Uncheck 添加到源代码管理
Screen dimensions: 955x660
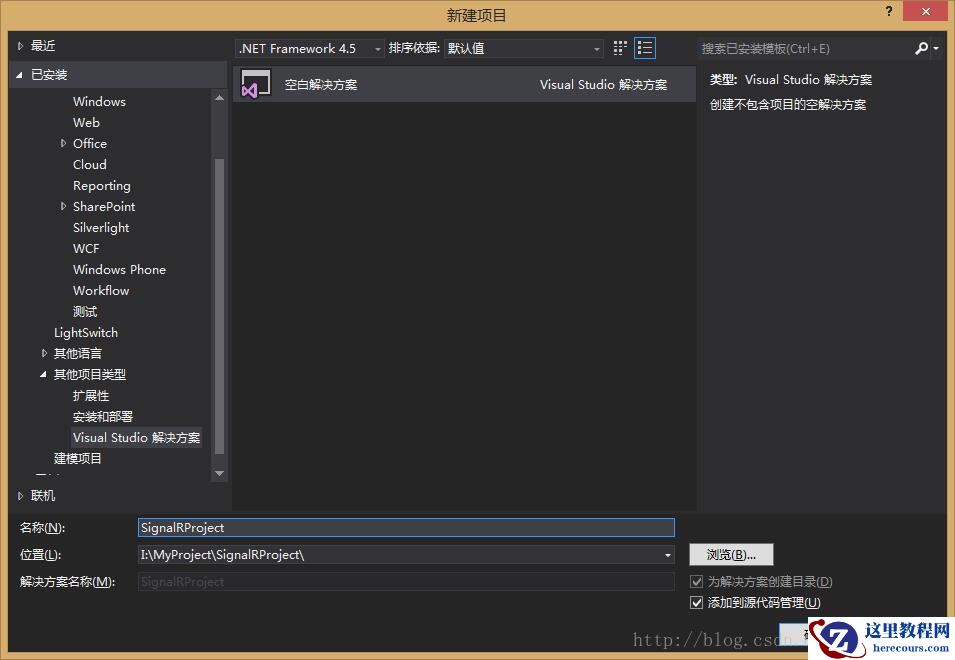point(697,602)
